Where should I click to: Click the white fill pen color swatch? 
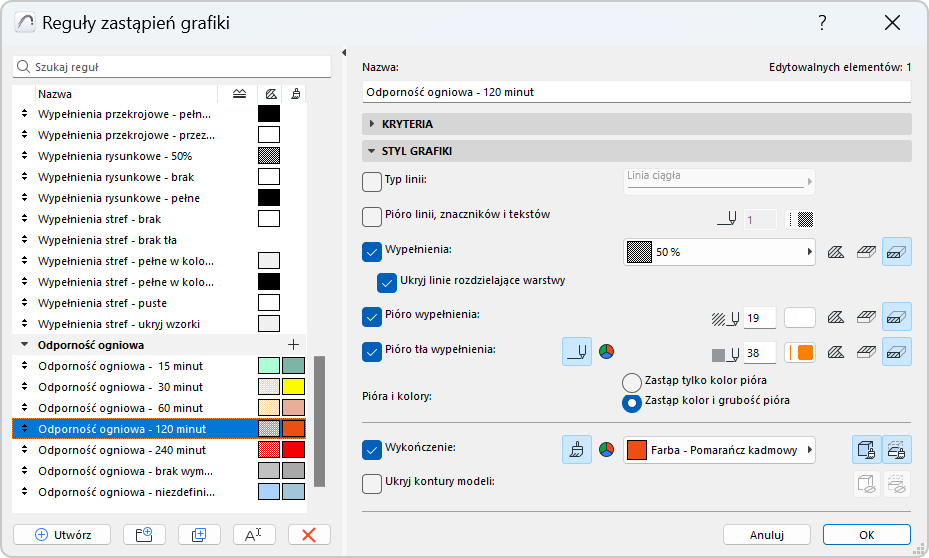click(x=800, y=318)
